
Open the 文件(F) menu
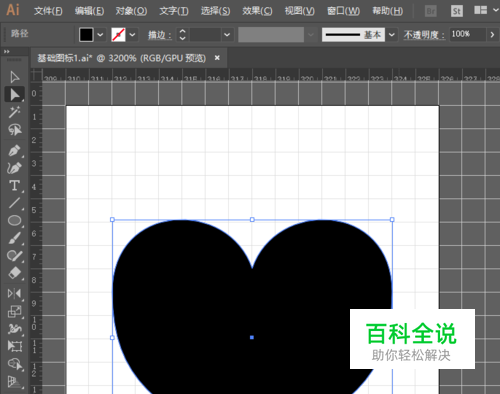tap(48, 11)
